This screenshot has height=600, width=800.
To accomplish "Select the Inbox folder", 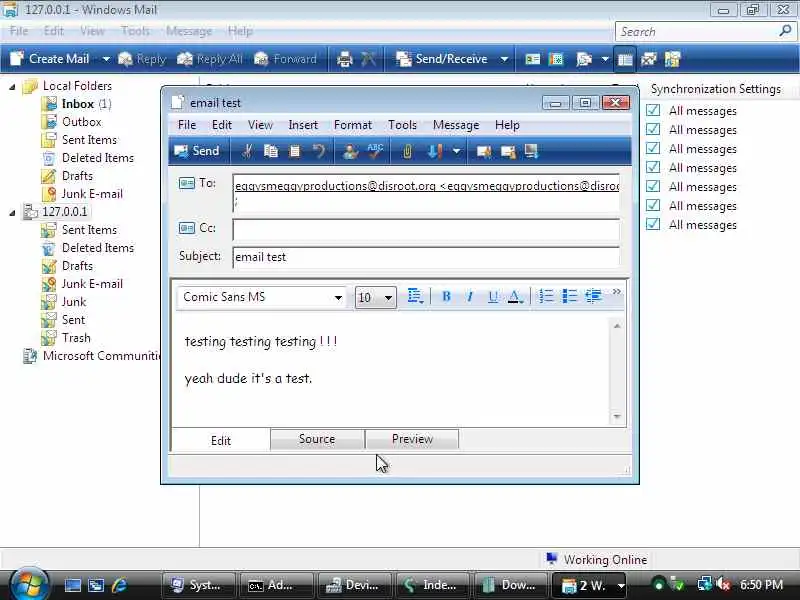I will click(x=77, y=104).
